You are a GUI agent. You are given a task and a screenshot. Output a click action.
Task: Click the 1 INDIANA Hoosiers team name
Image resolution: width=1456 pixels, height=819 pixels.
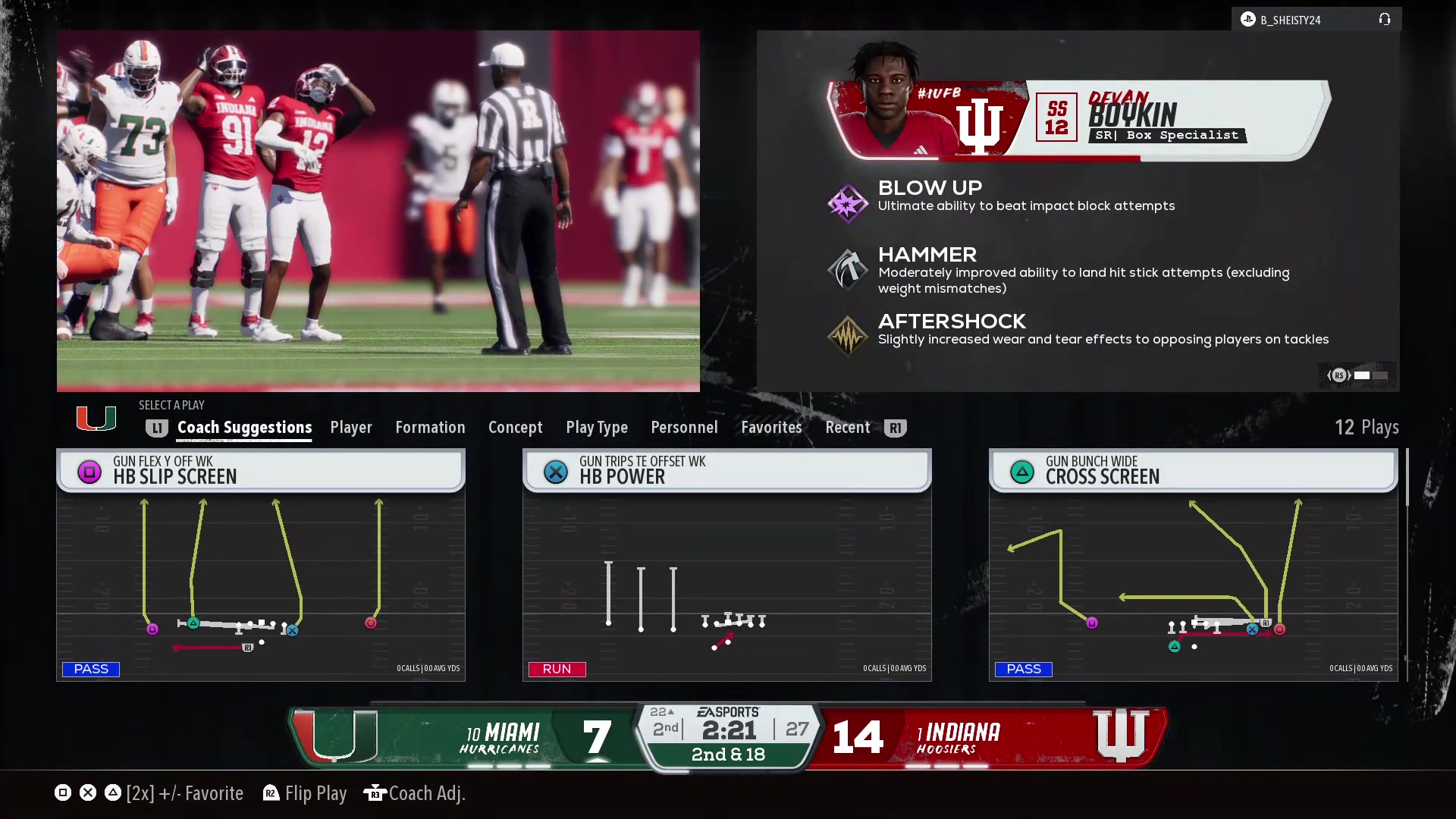pyautogui.click(x=959, y=739)
